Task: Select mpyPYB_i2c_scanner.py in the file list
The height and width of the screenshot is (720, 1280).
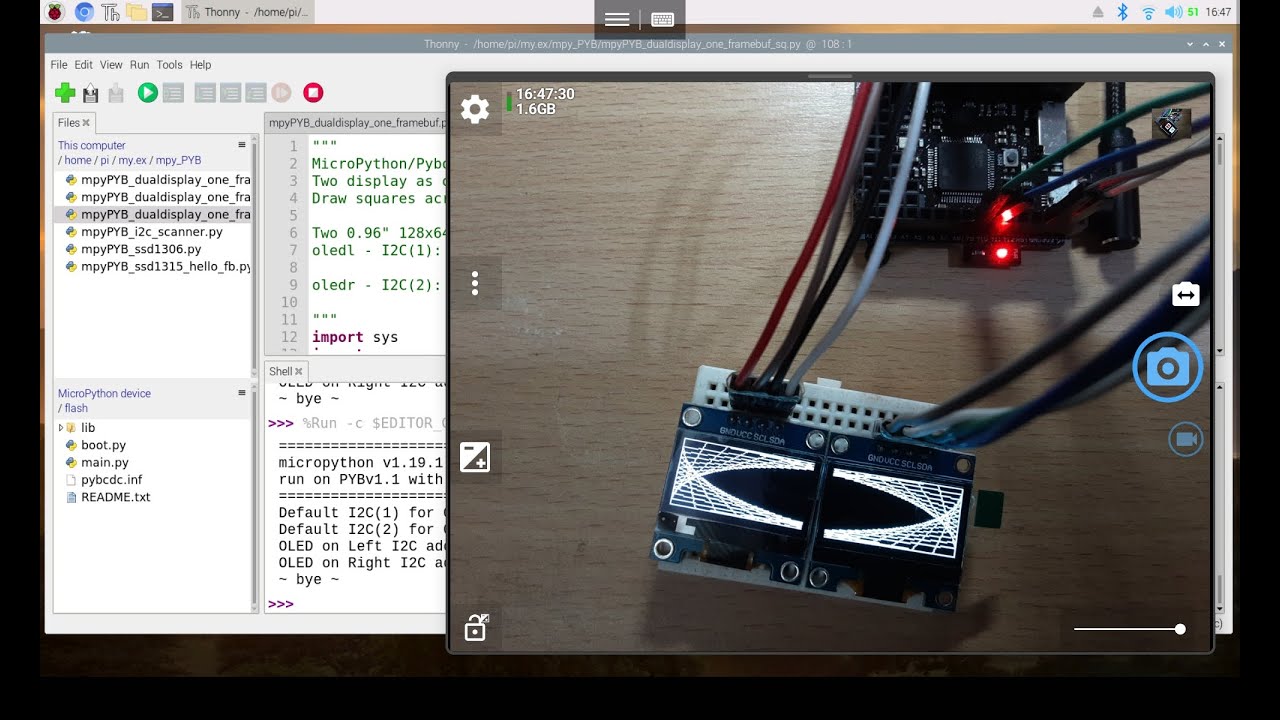Action: pos(151,231)
